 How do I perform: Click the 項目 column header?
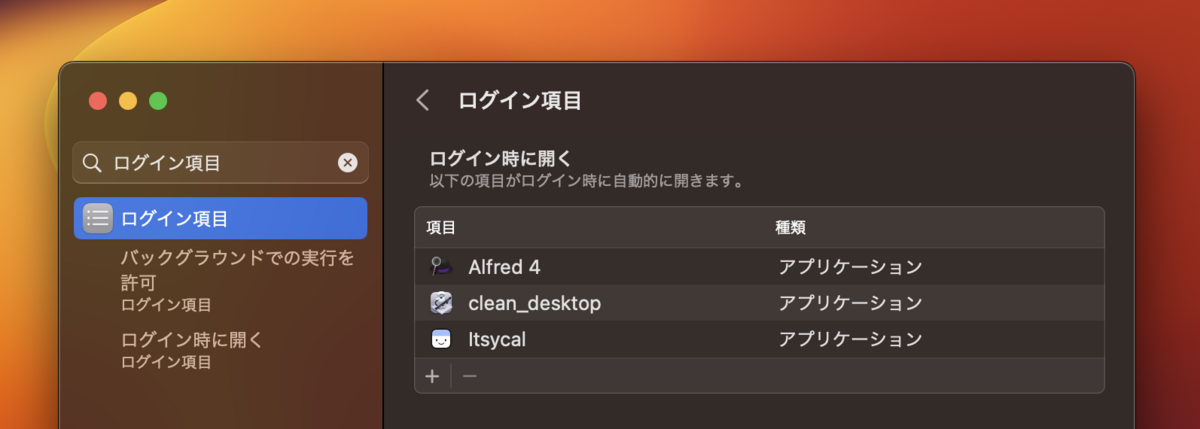point(441,228)
